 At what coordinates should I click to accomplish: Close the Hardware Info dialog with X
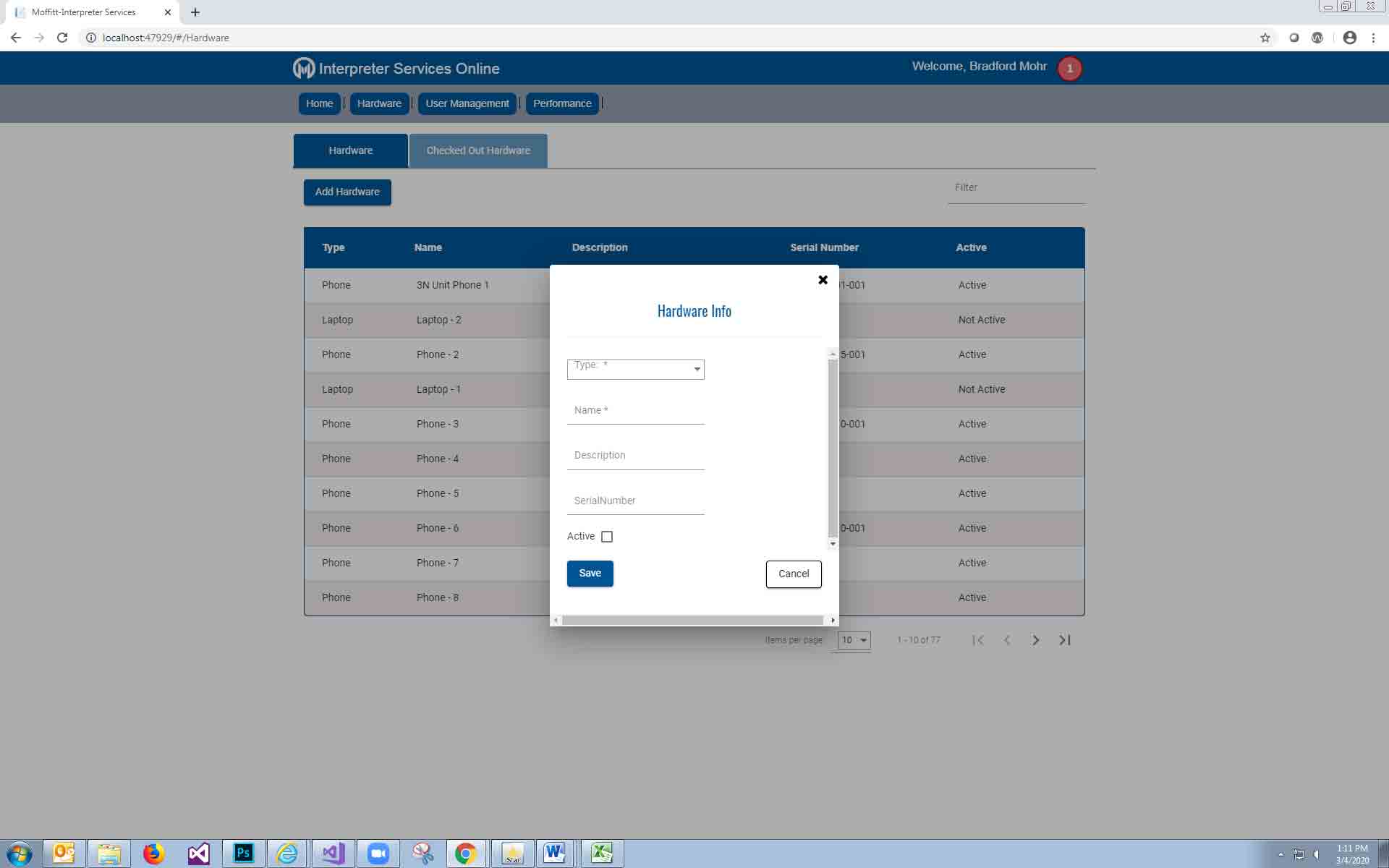tap(823, 280)
